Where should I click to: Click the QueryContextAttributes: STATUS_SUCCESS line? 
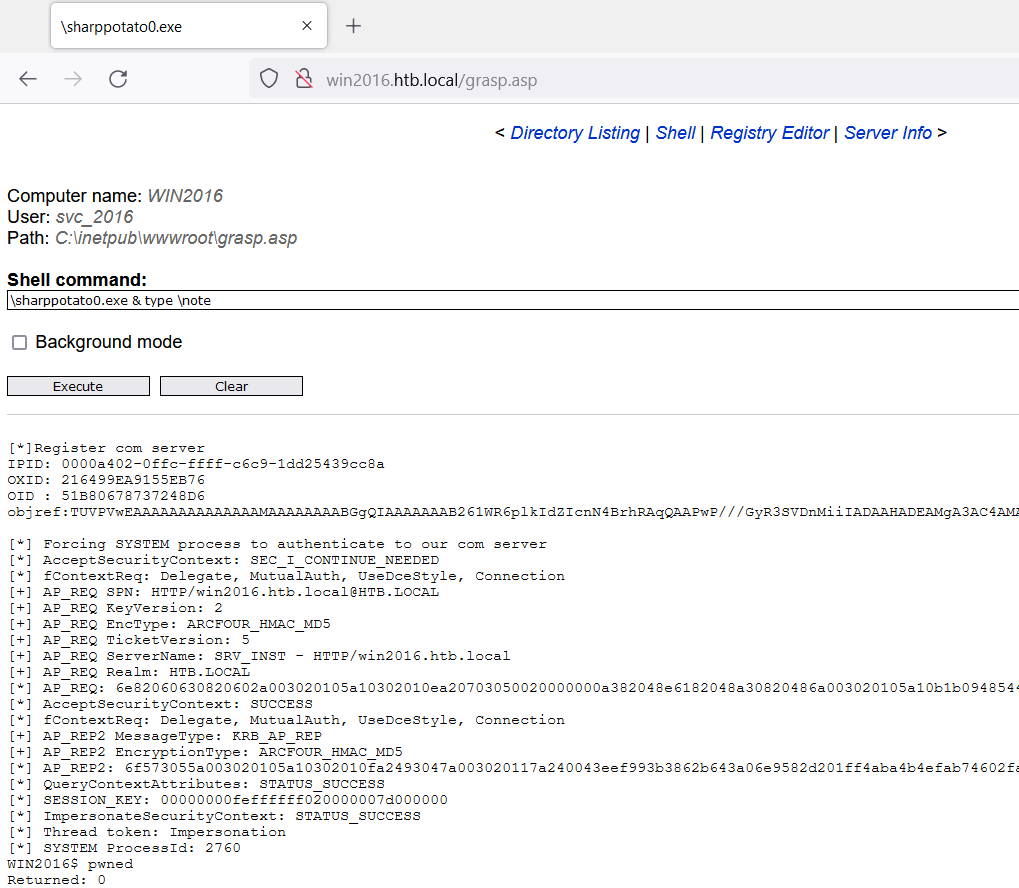point(196,784)
